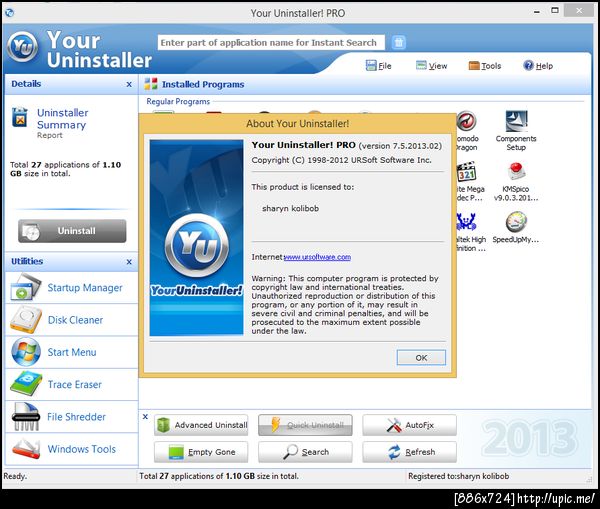This screenshot has height=509, width=600.
Task: Close the Details panel
Action: pos(129,84)
